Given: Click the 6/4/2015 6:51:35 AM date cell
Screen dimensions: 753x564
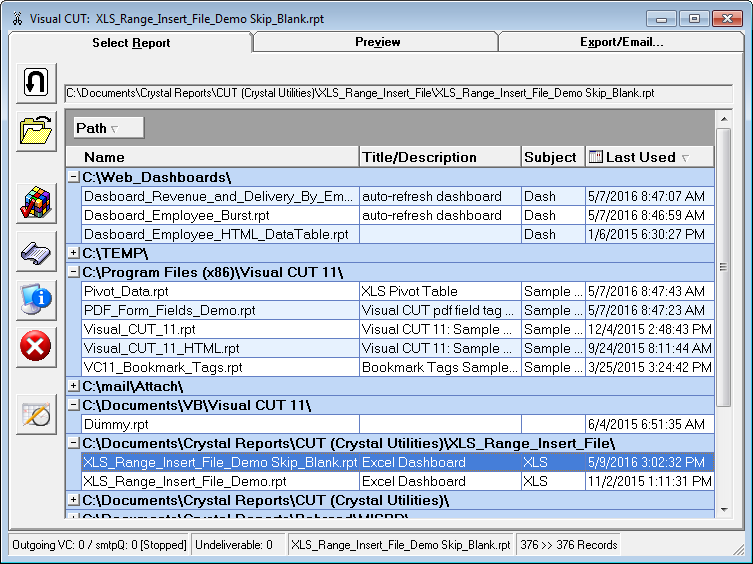Looking at the screenshot, I should [x=649, y=424].
